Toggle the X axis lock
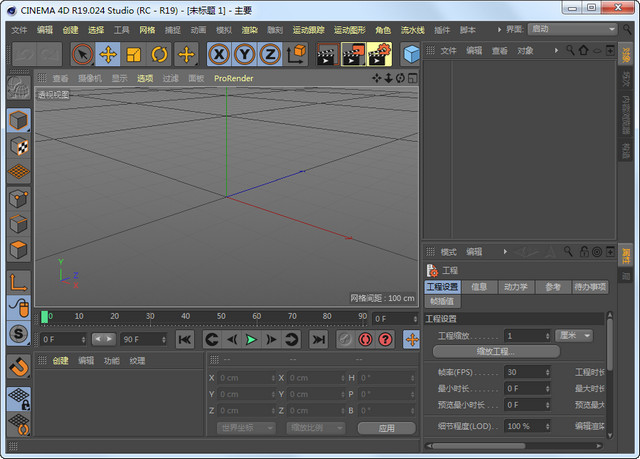640x459 pixels. click(218, 54)
